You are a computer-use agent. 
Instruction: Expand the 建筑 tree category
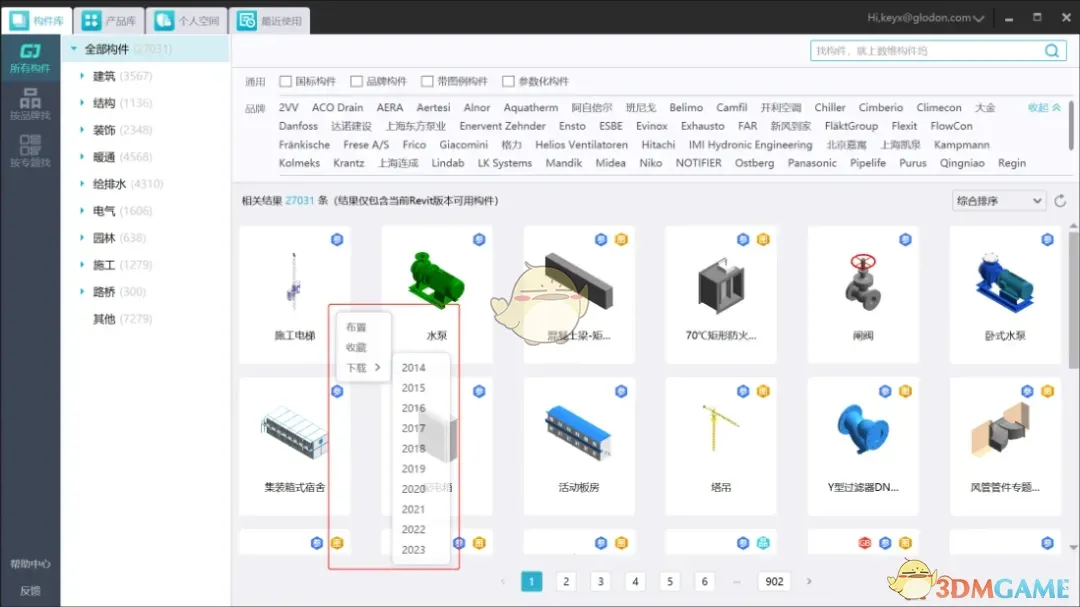click(82, 76)
